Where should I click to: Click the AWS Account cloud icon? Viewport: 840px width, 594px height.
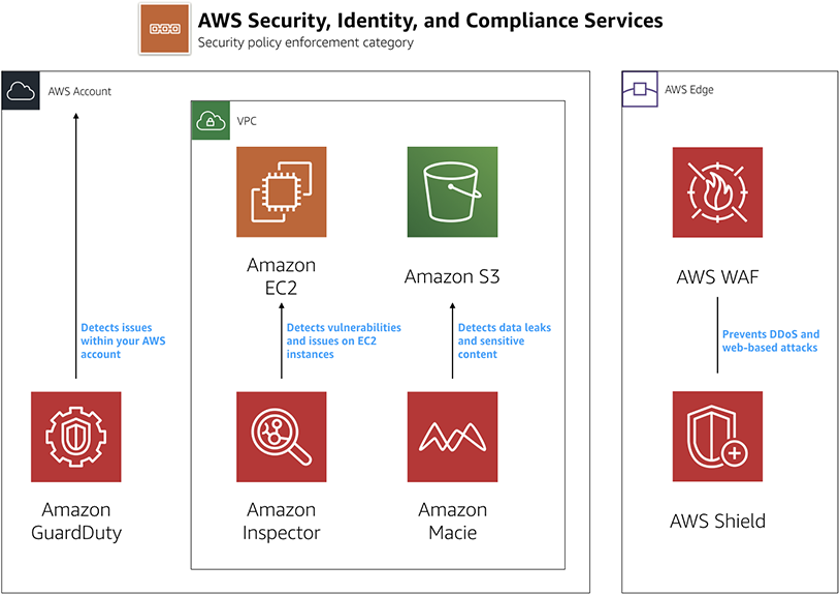click(20, 91)
